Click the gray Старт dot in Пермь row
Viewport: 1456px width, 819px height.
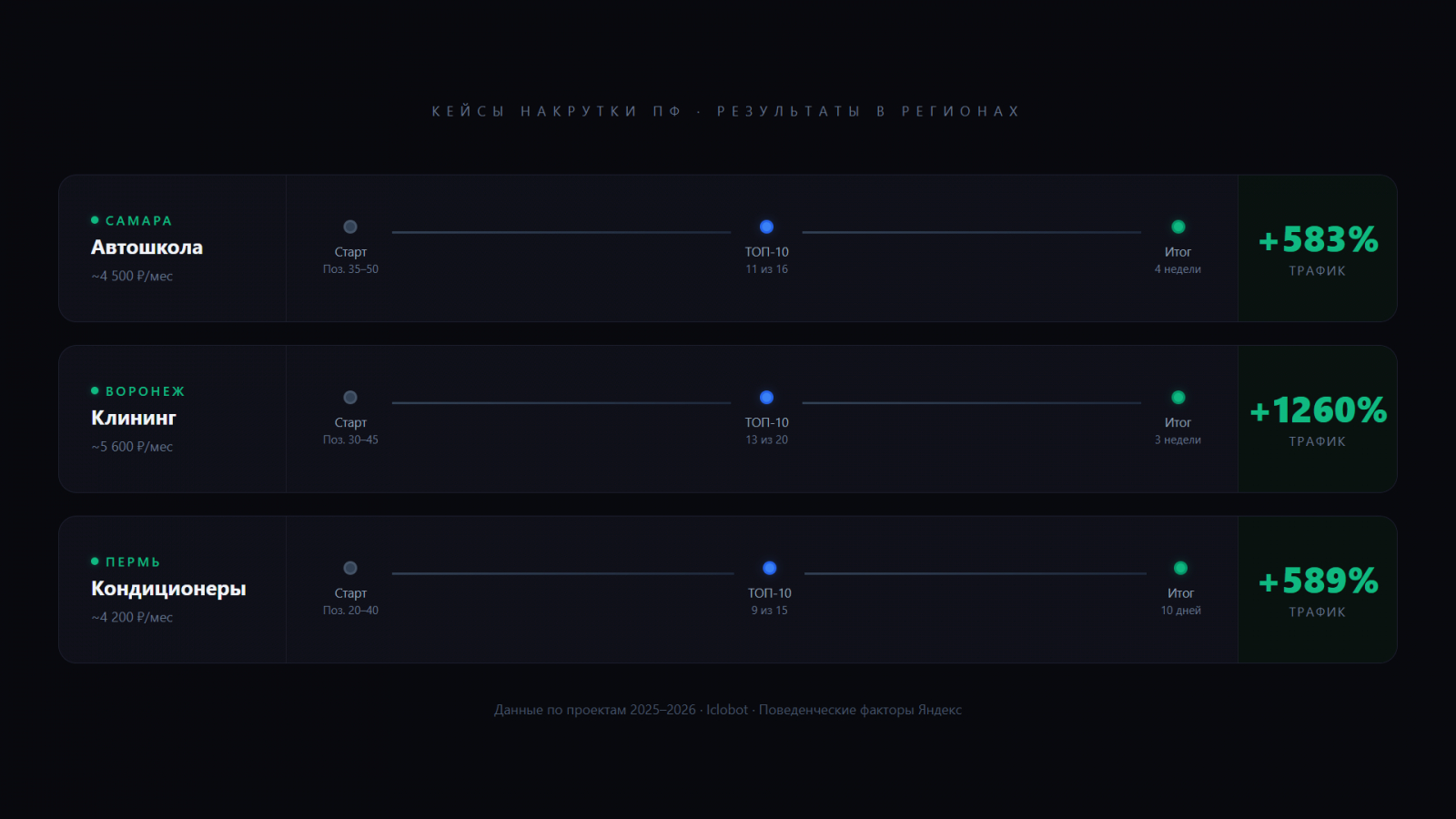click(350, 568)
